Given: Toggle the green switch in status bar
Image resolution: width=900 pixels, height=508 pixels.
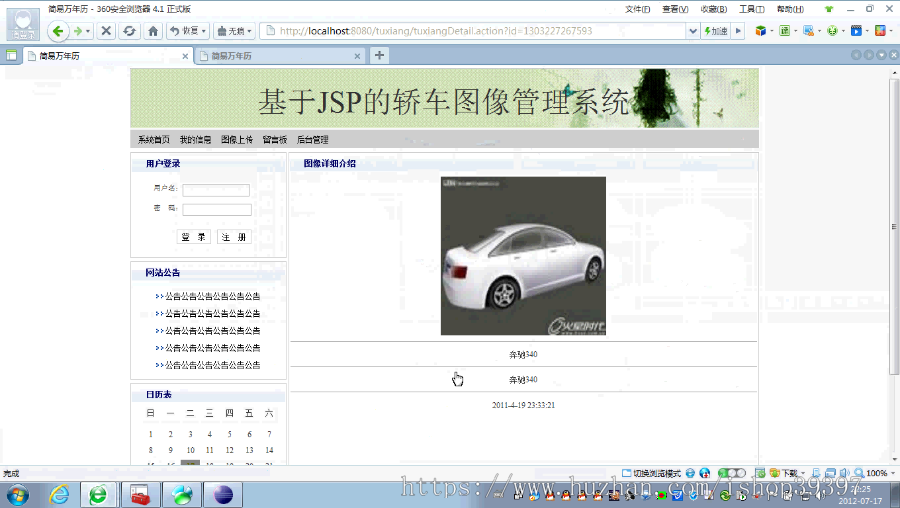Looking at the screenshot, I should click(732, 473).
